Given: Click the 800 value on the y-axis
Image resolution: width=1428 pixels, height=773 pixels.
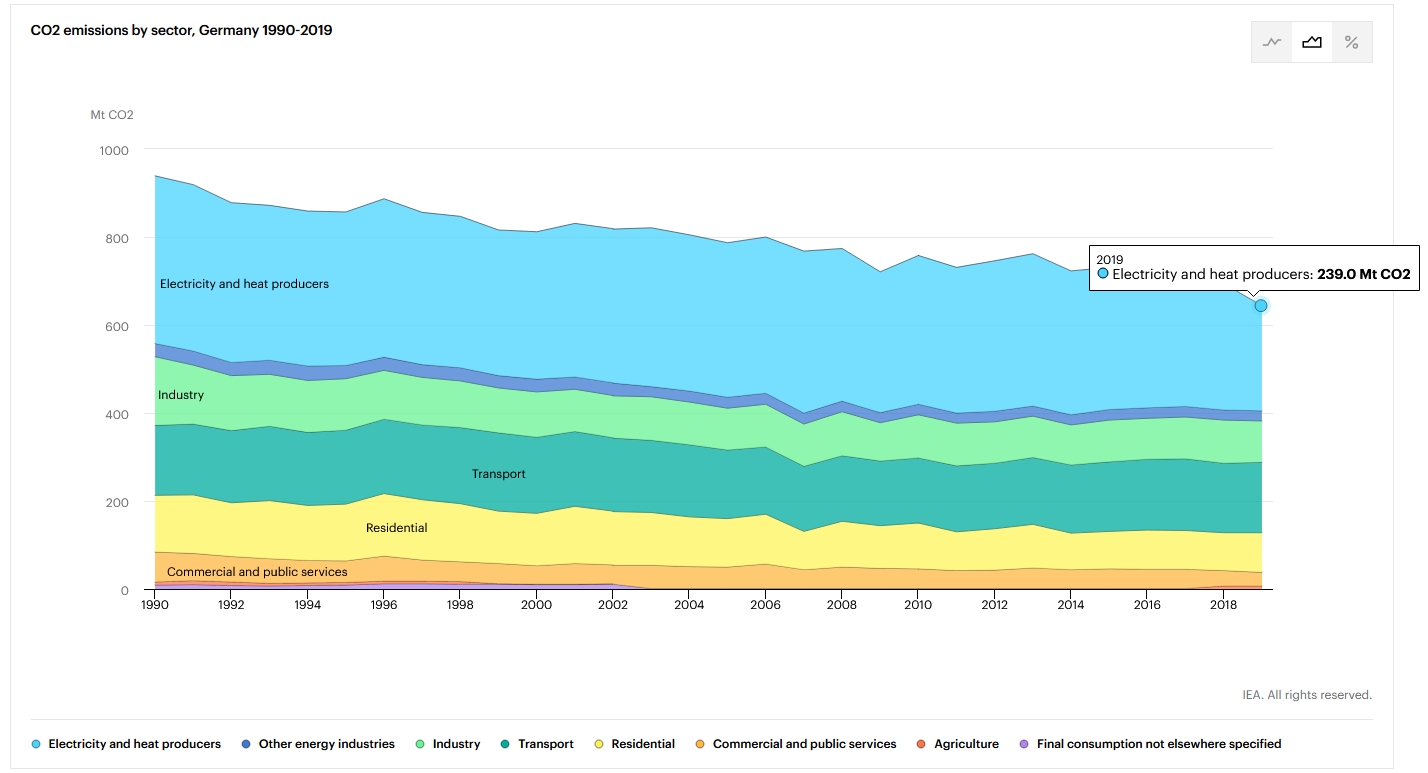Looking at the screenshot, I should point(119,238).
